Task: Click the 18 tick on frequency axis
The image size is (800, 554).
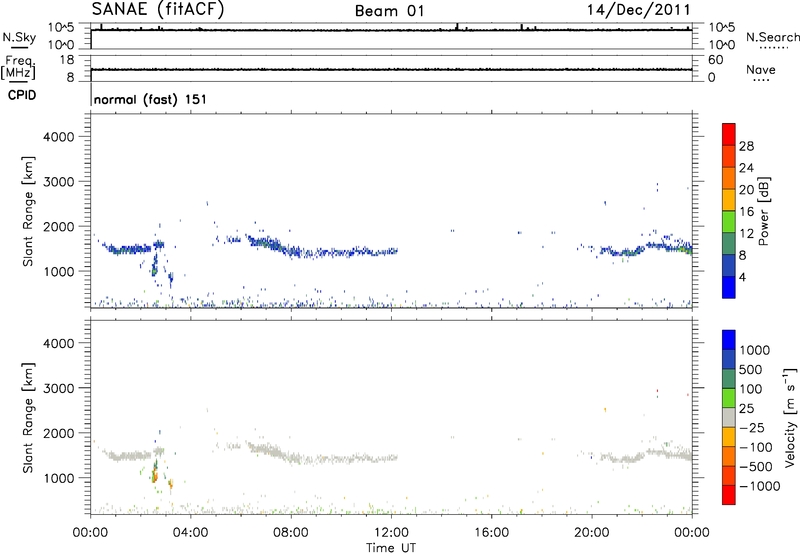Action: point(67,60)
